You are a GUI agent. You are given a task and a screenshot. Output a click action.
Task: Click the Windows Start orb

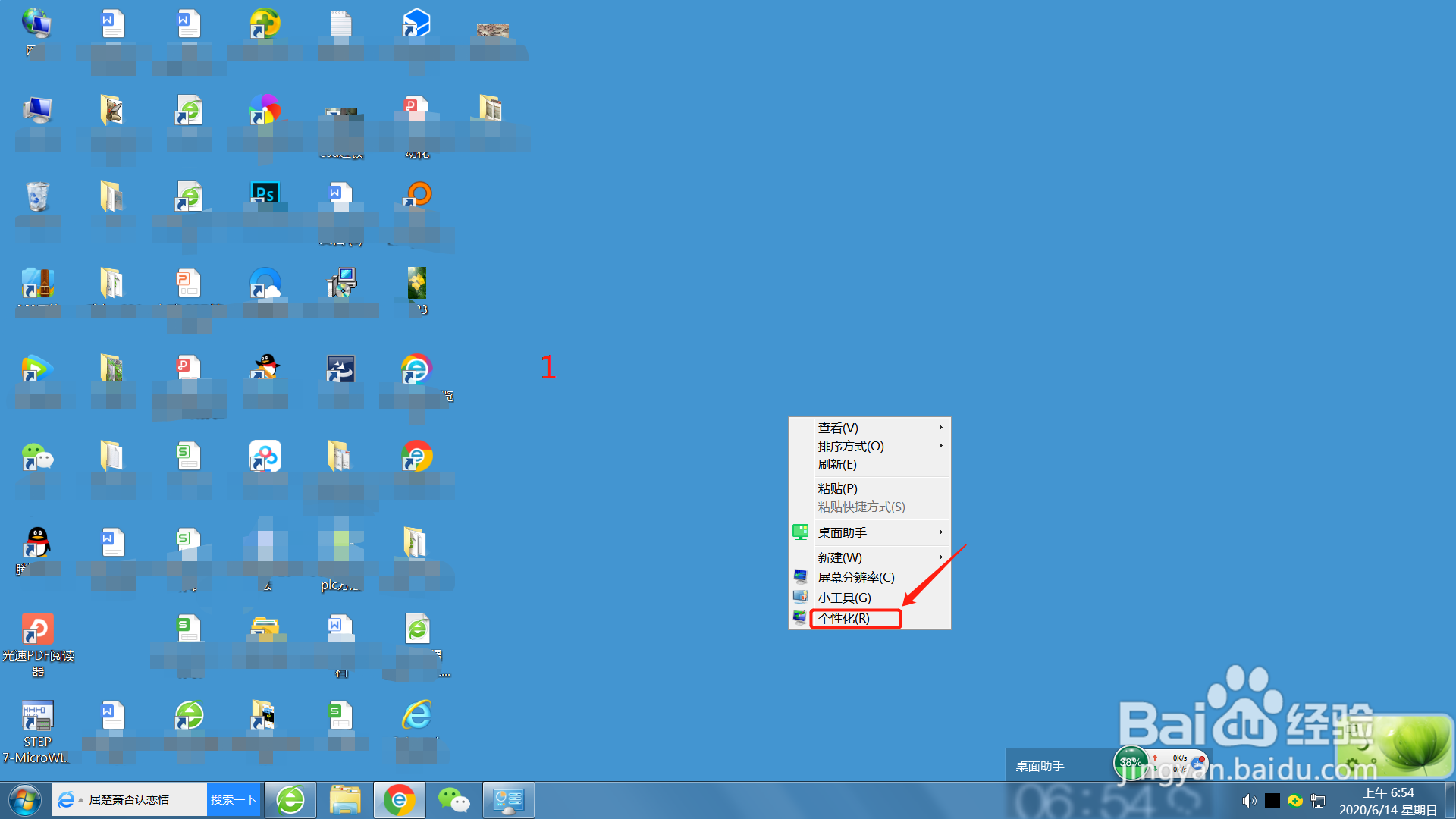pos(24,800)
